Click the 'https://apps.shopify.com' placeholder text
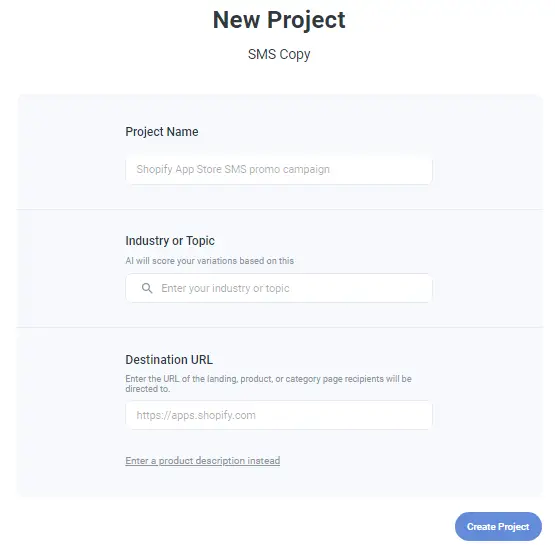This screenshot has height=557, width=555. pos(196,415)
